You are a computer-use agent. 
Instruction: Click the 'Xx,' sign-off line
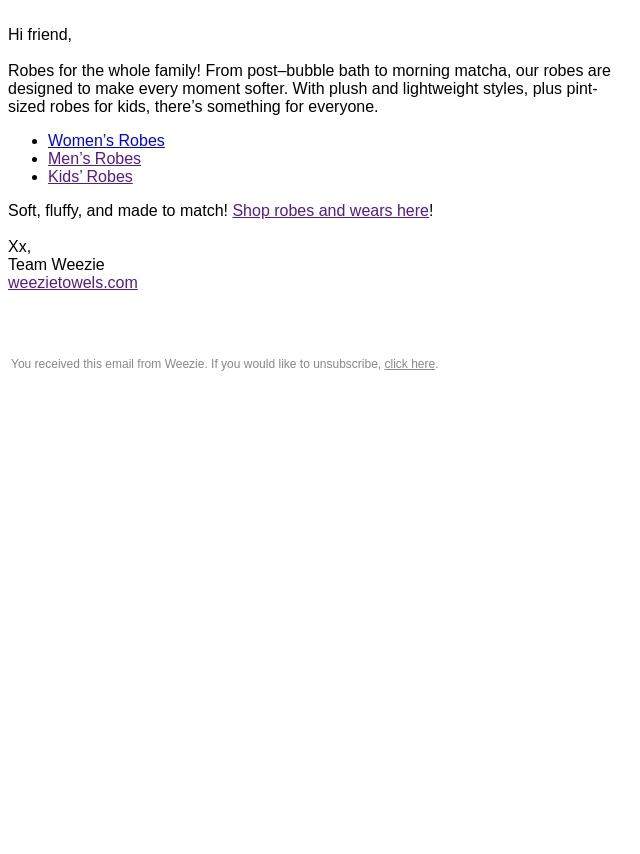pyautogui.click(x=20, y=247)
